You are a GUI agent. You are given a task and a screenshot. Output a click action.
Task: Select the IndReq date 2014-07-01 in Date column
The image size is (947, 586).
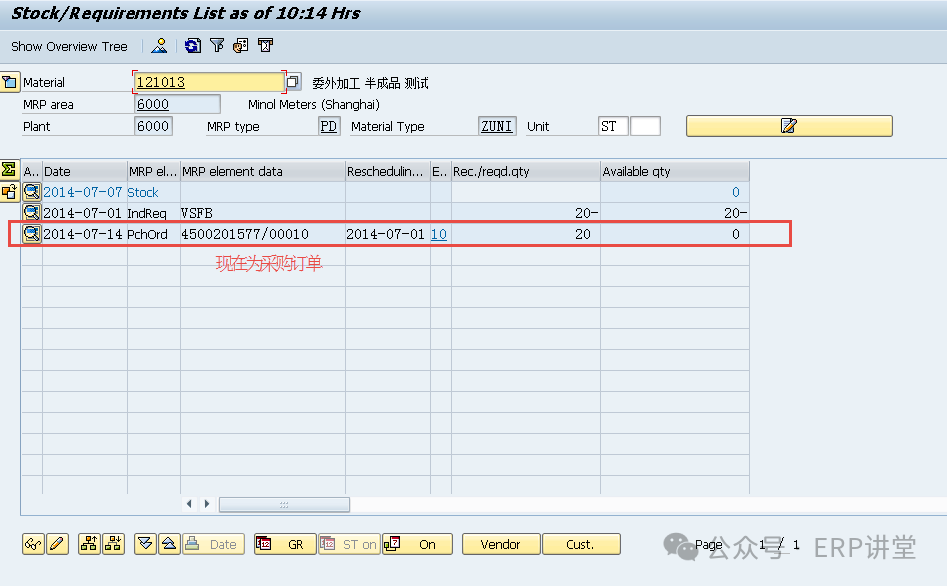[83, 213]
